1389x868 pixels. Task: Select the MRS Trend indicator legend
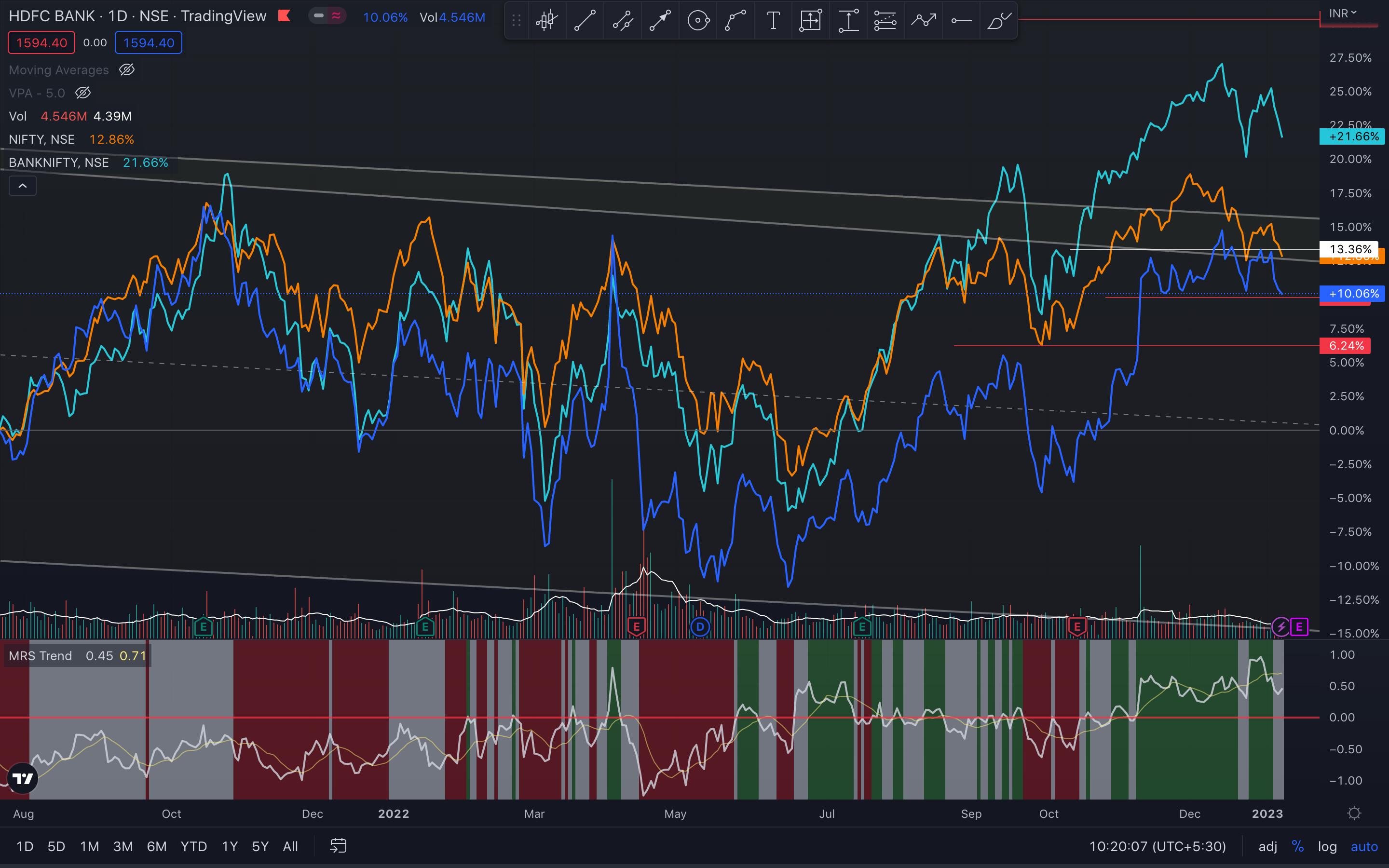click(40, 656)
